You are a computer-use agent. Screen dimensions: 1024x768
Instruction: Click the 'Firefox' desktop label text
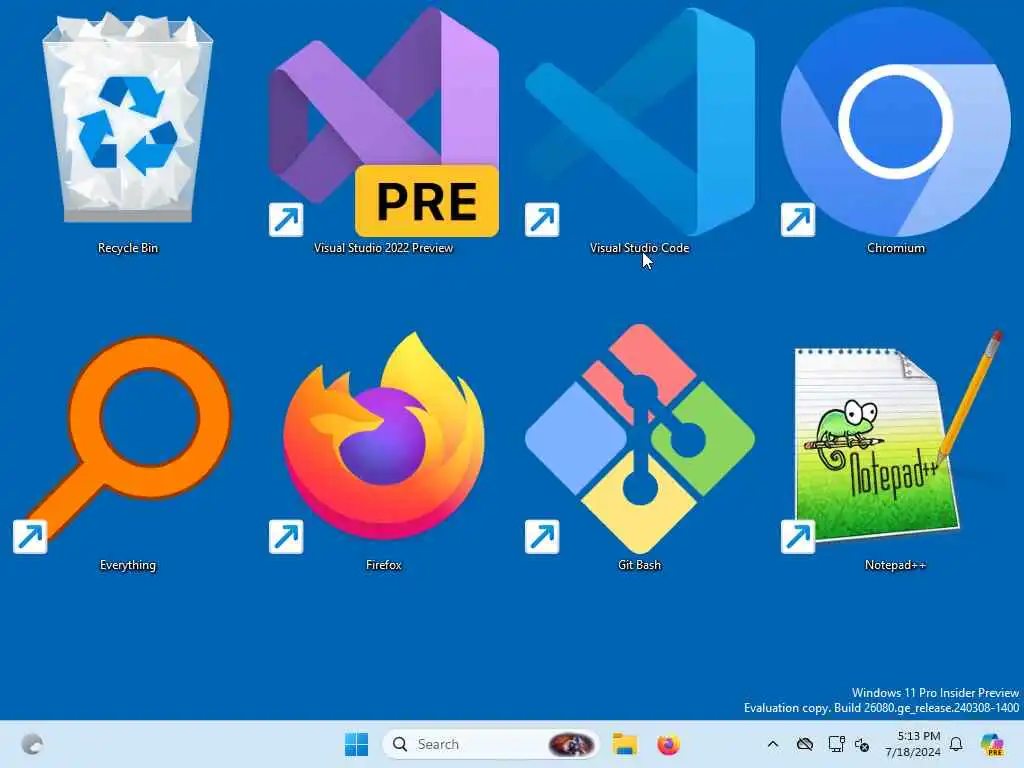click(x=384, y=566)
